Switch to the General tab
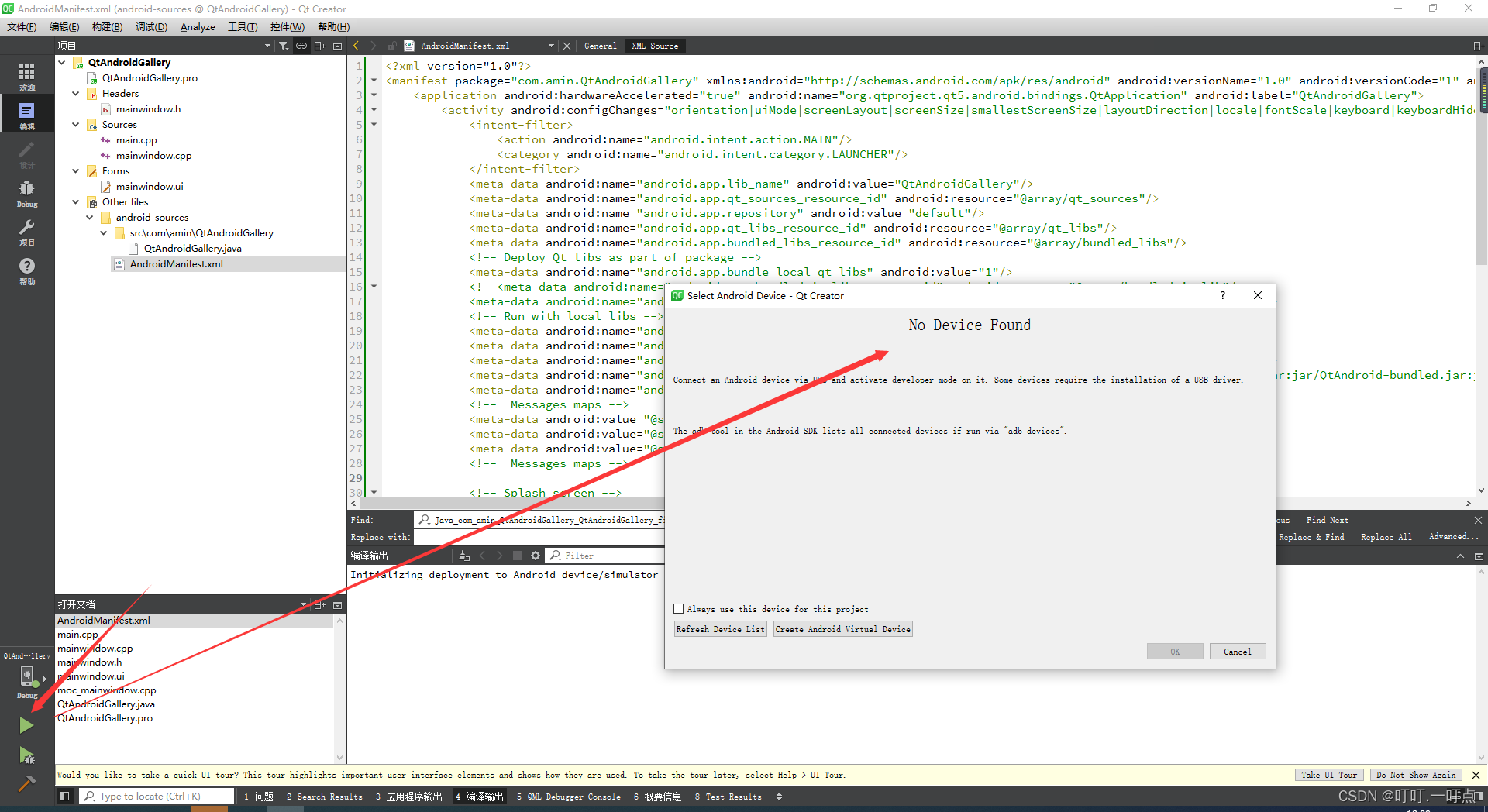Viewport: 1488px width, 812px height. (x=600, y=46)
